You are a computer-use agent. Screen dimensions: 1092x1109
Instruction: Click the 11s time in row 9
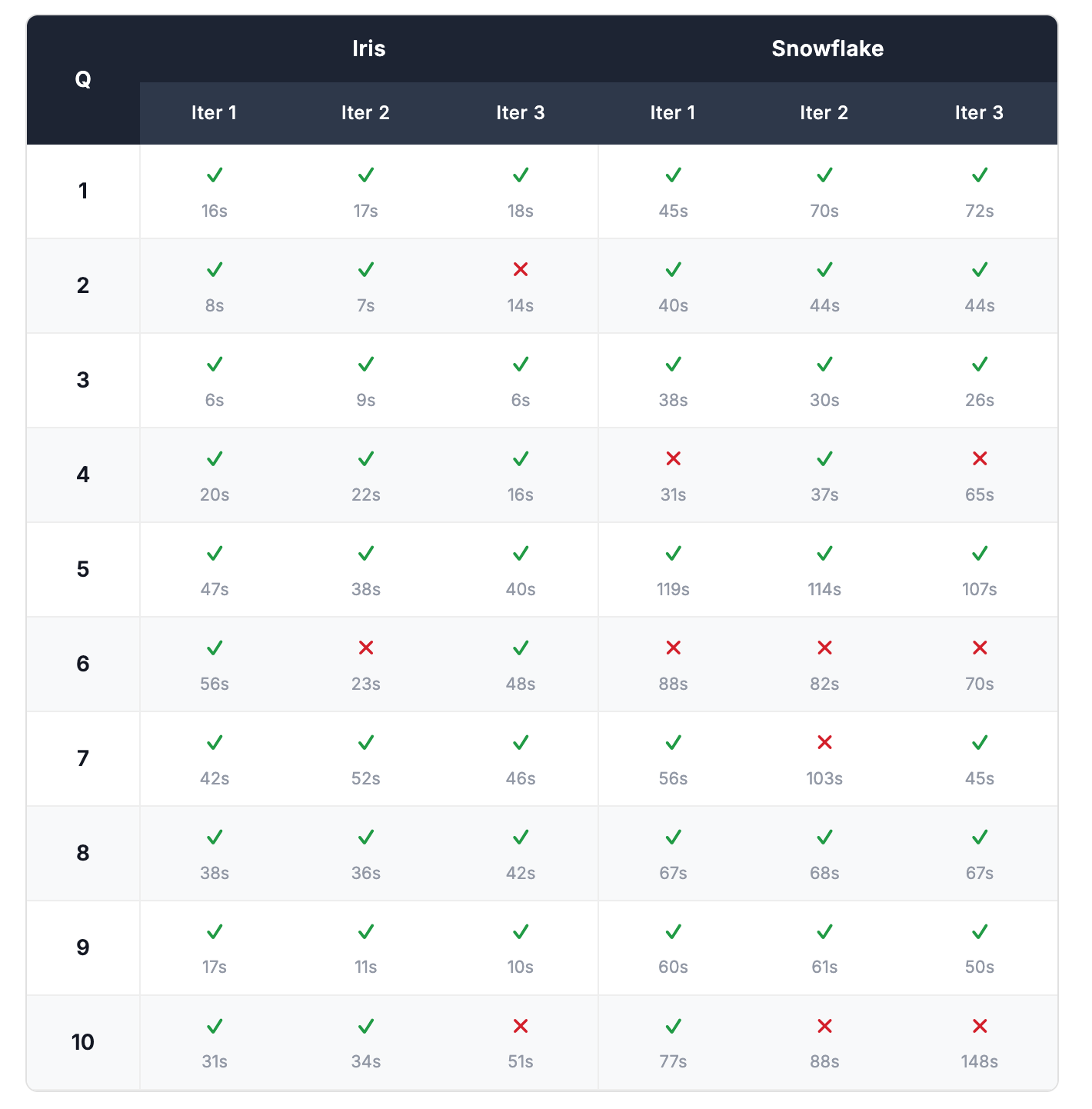(366, 967)
